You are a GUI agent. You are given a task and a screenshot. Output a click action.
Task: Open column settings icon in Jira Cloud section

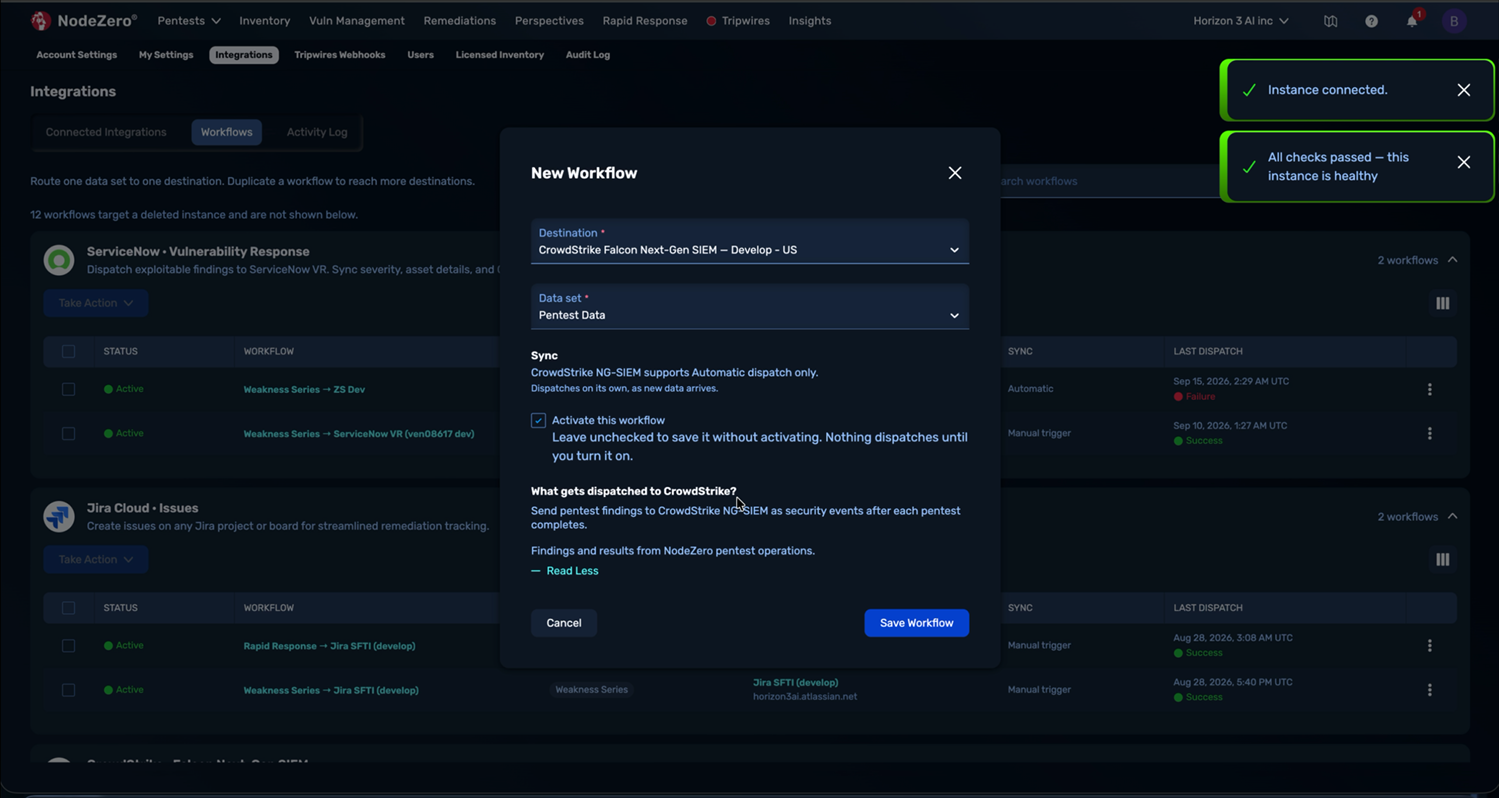(x=1442, y=560)
